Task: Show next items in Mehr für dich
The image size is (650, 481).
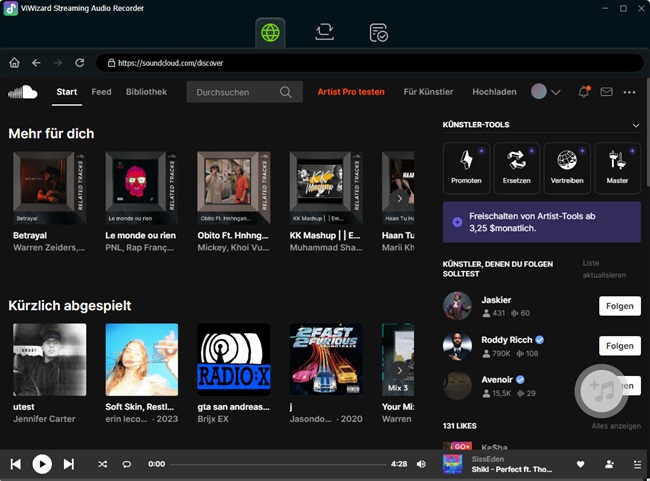Action: click(x=400, y=199)
